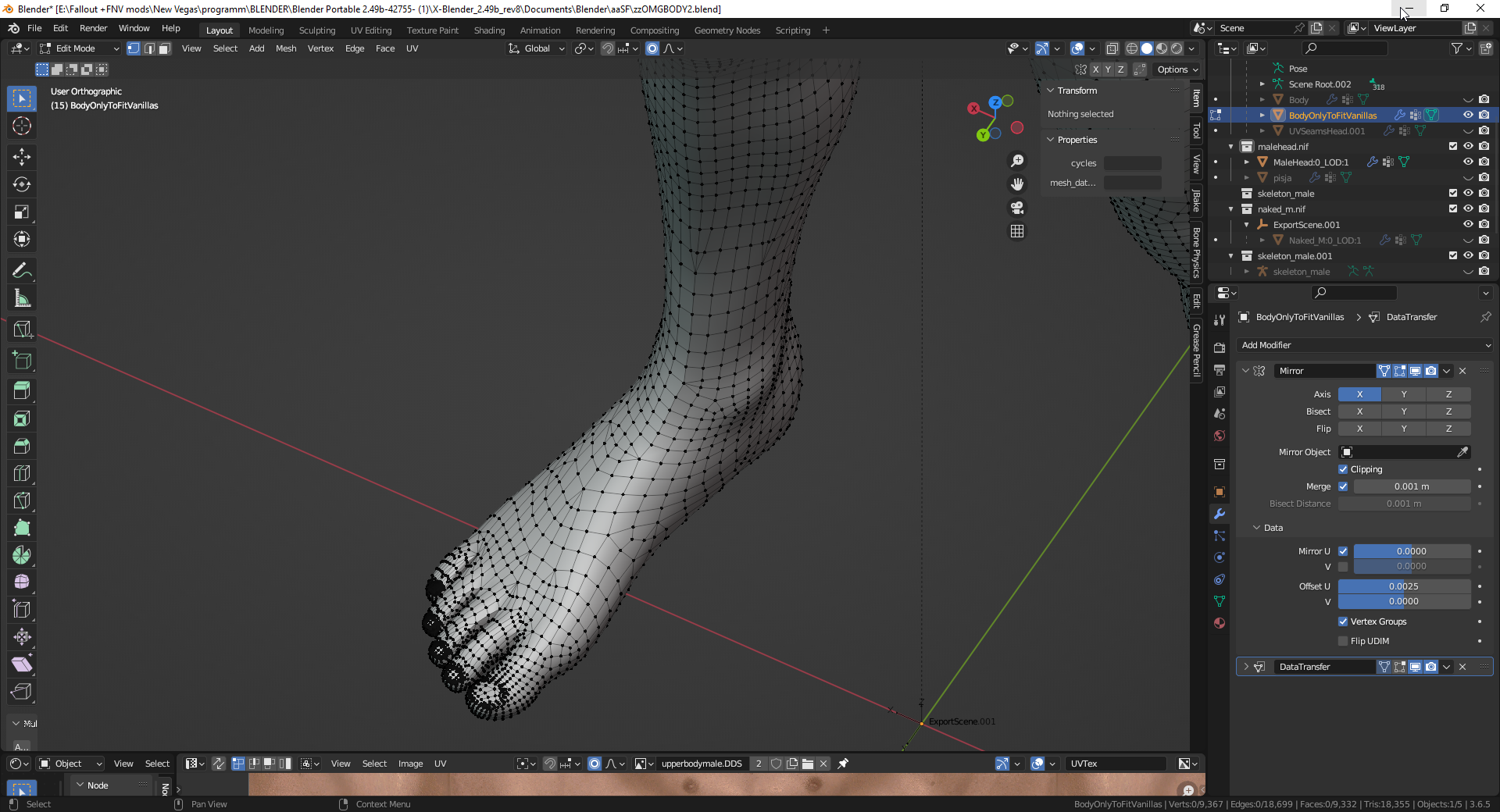Toggle camera view icon in viewport
Screen dimensions: 1500x812
pyautogui.click(x=1017, y=208)
